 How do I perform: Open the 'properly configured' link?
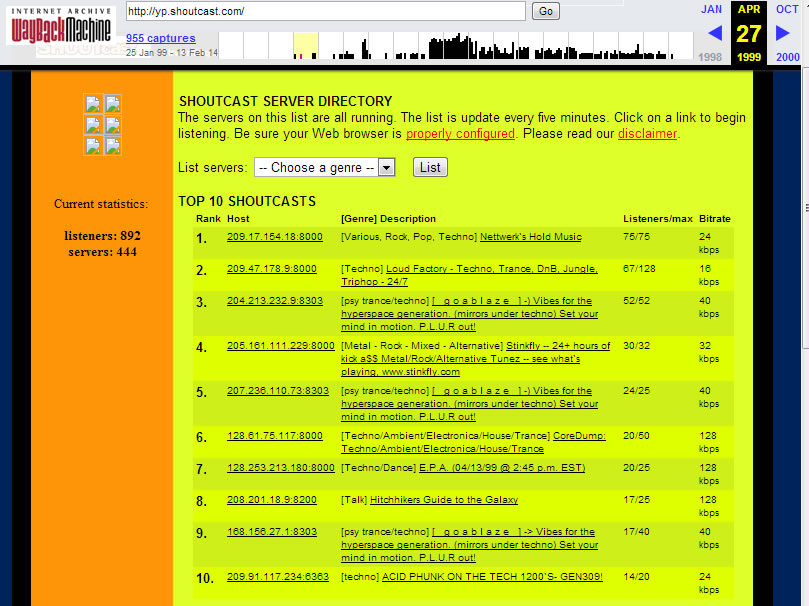460,133
